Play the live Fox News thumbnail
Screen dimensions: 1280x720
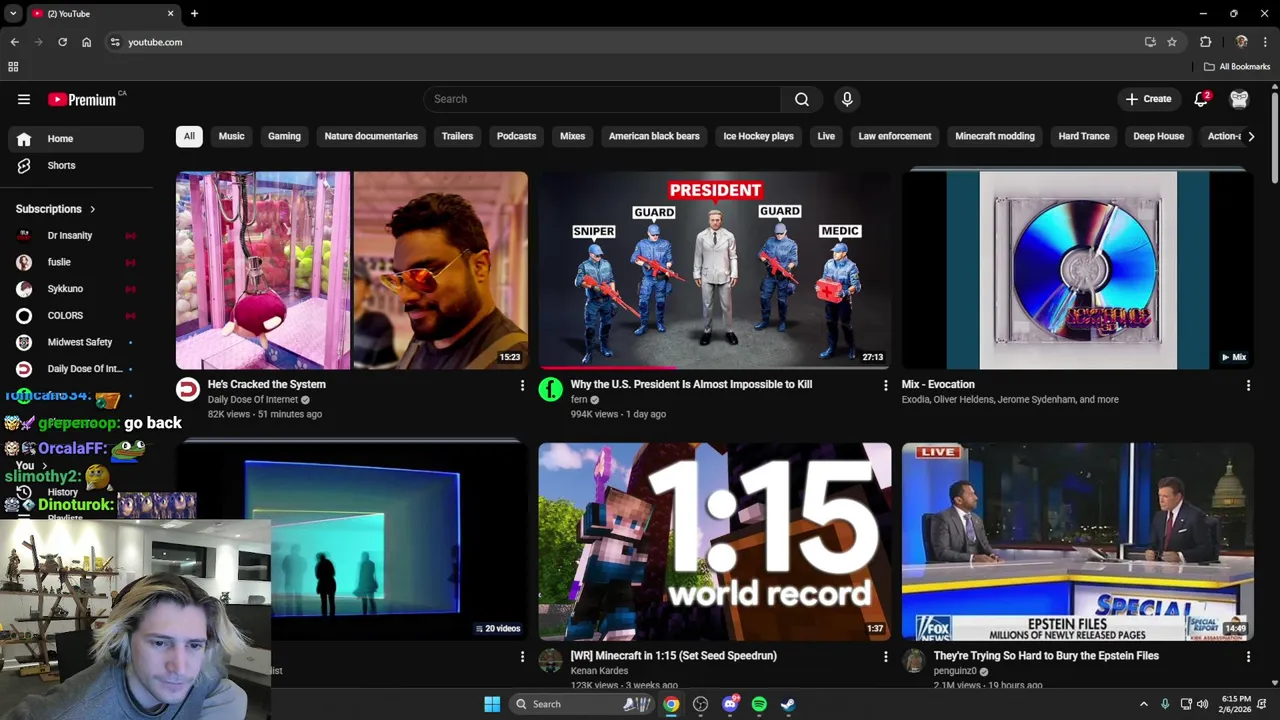(1077, 541)
